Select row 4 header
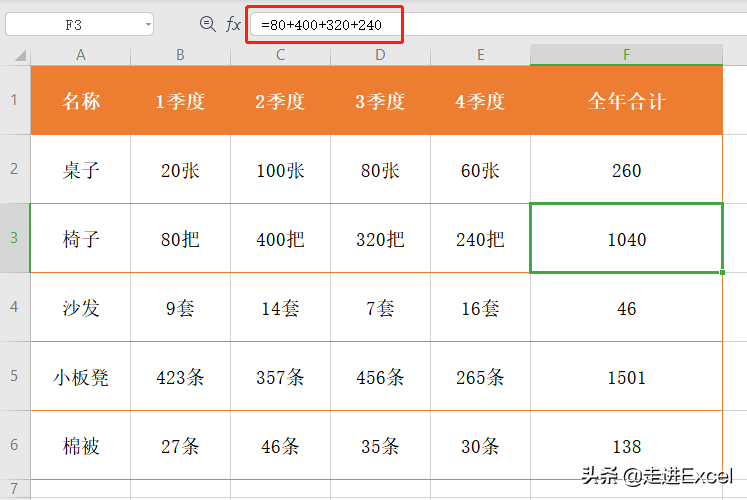Image resolution: width=747 pixels, height=500 pixels. tap(15, 307)
